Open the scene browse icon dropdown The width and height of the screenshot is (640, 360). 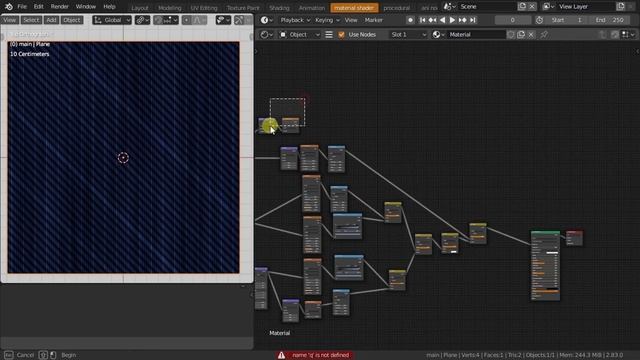pos(449,7)
